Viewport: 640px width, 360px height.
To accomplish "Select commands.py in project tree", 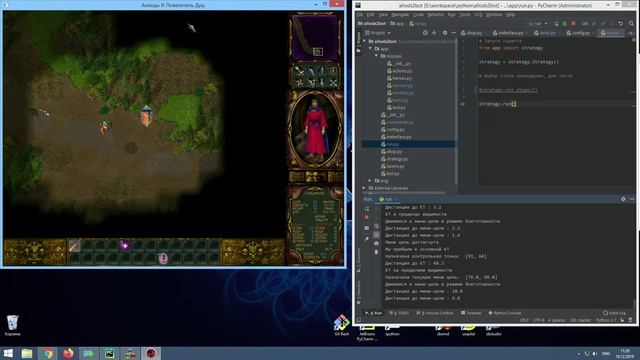I will [x=397, y=122].
